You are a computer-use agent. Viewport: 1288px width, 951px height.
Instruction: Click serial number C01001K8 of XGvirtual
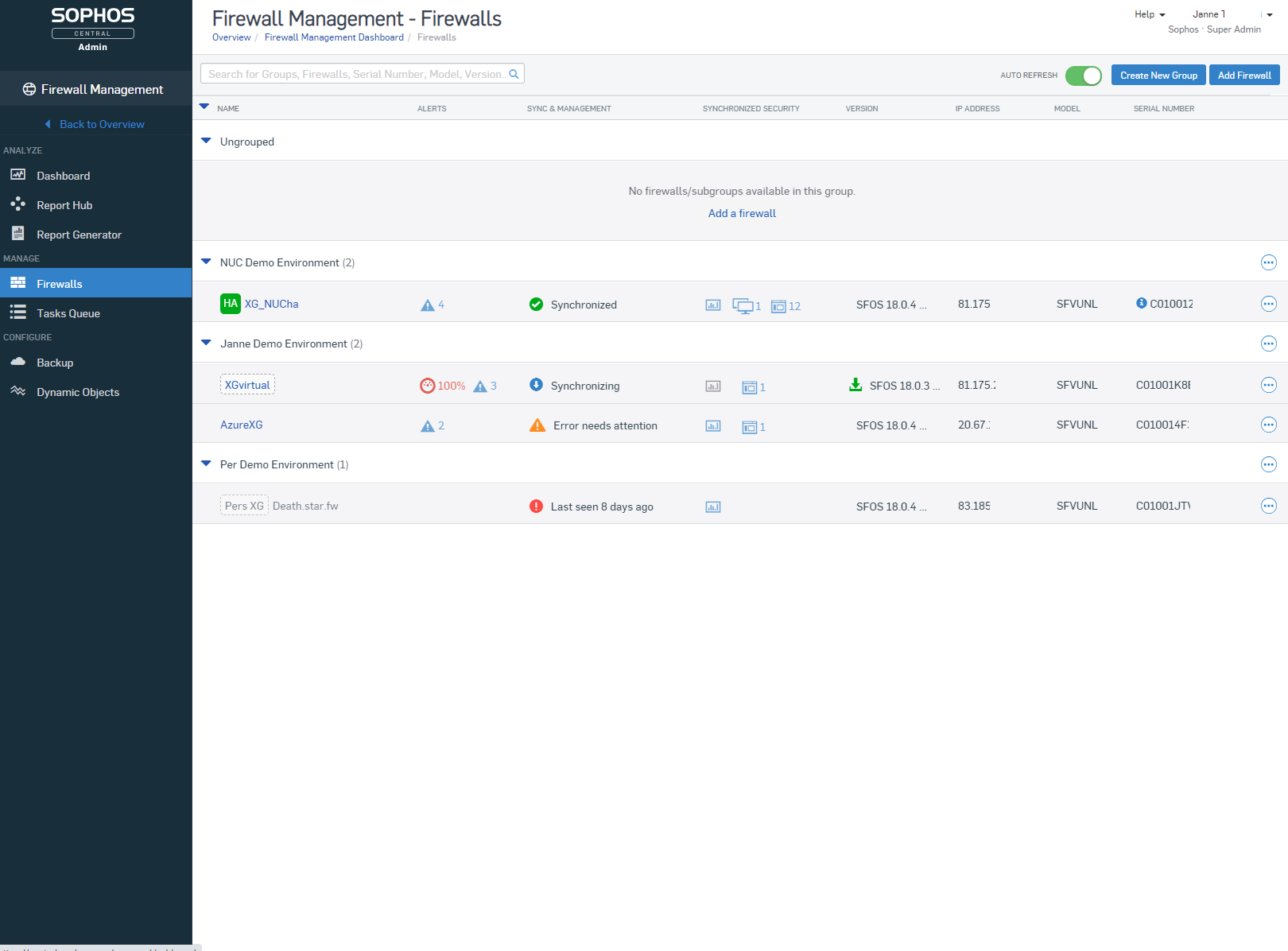(1163, 385)
